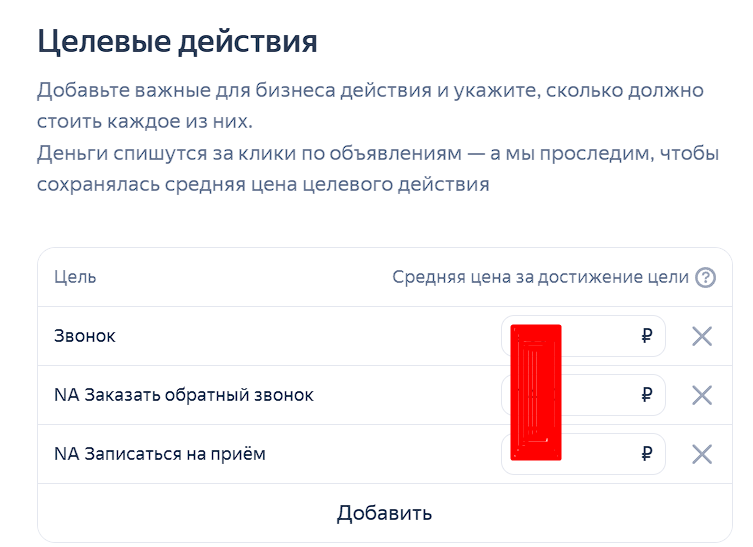
Task: Click the ruble sign for Записаться на приём
Action: (647, 454)
